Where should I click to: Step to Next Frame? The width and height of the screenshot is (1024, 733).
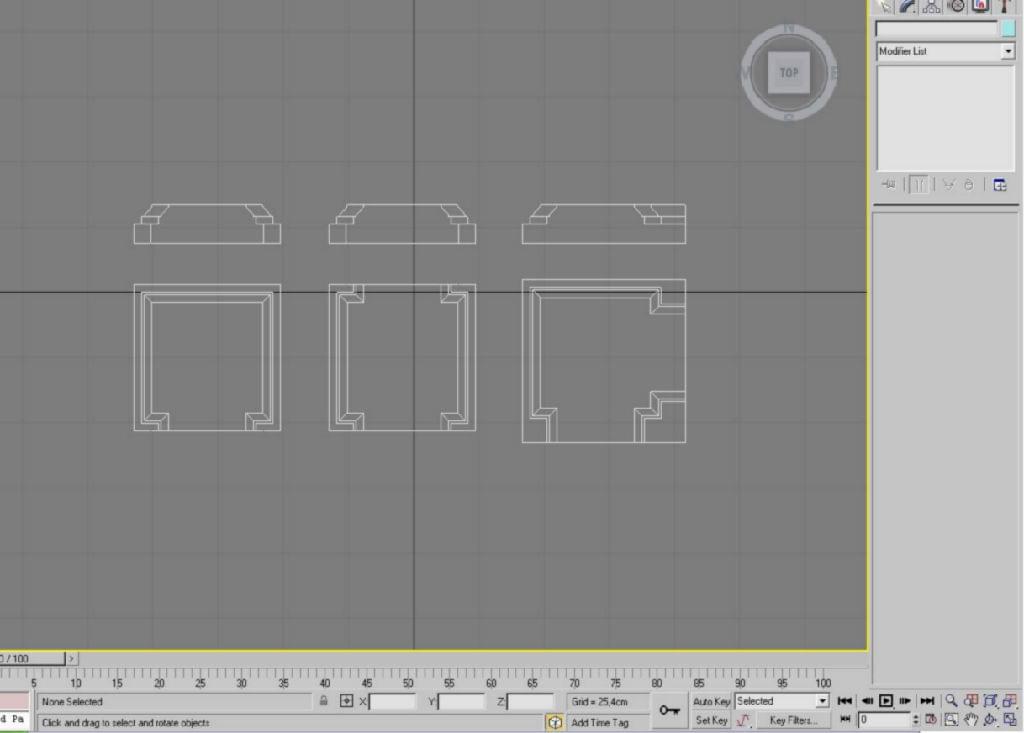click(x=905, y=701)
